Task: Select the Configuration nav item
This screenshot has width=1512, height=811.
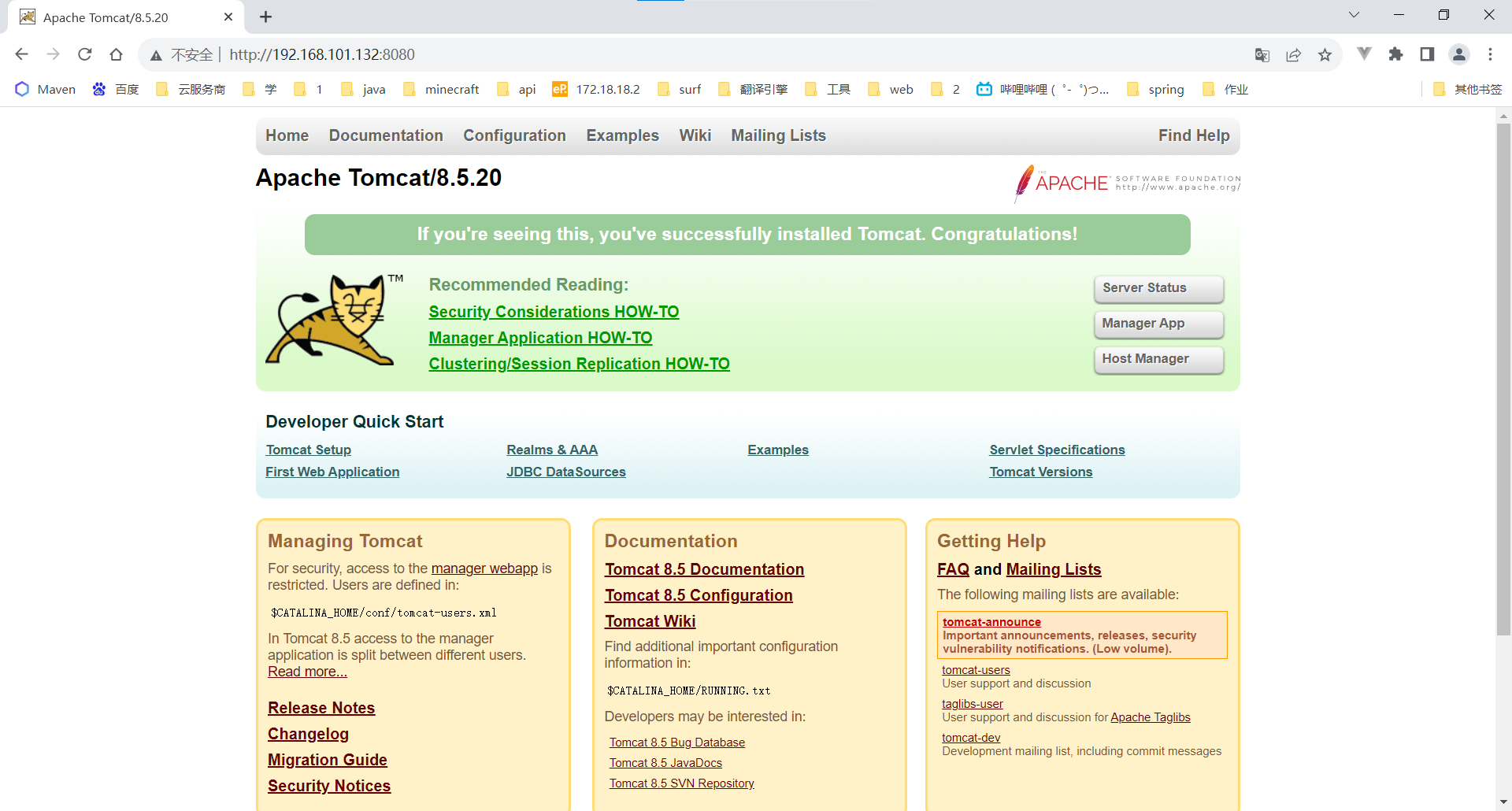Action: (514, 135)
